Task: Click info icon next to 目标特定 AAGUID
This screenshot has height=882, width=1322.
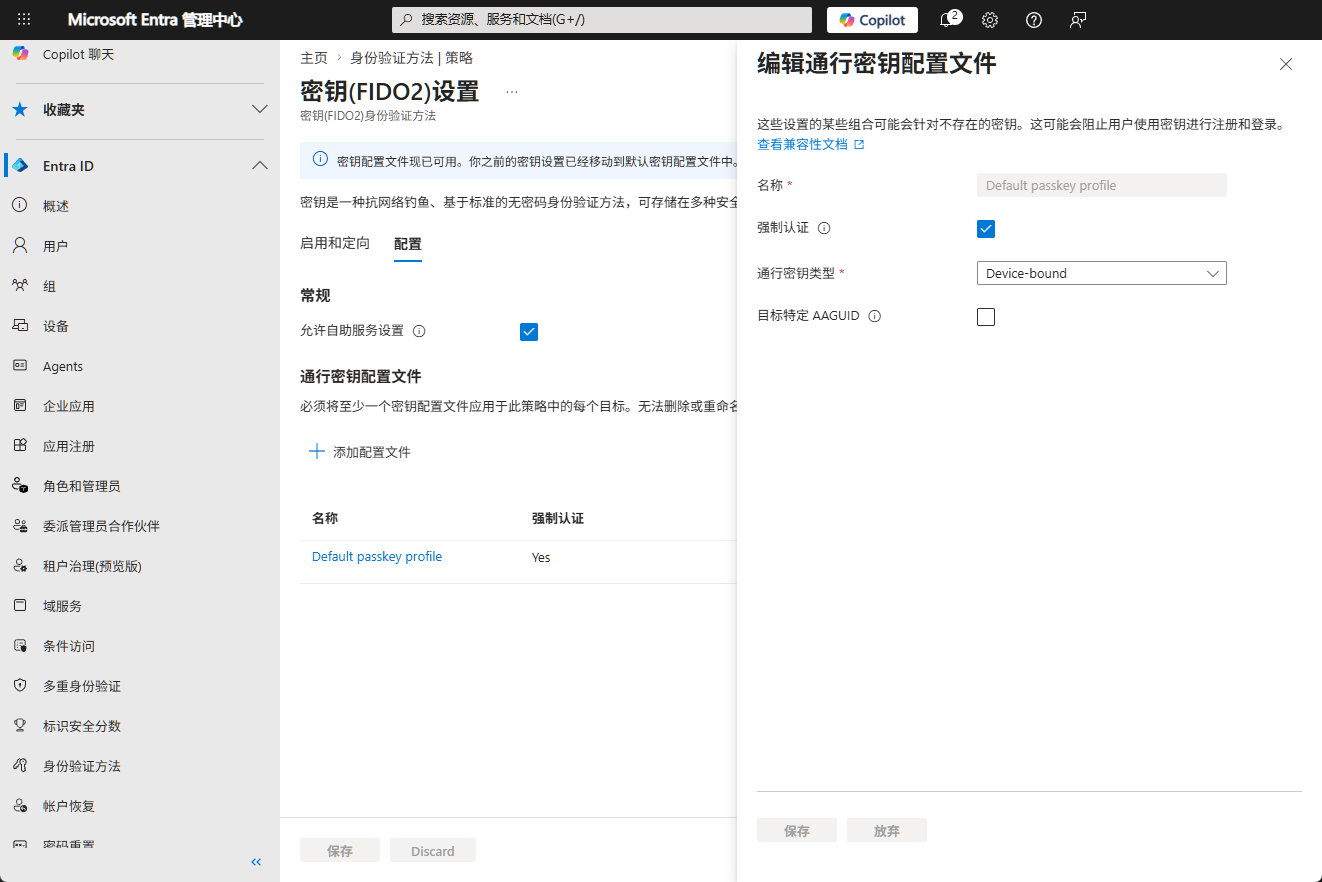Action: [x=875, y=316]
